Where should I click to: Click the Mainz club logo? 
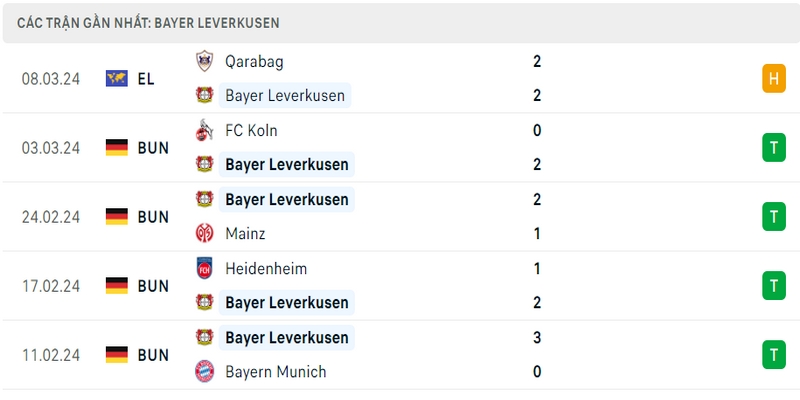[x=205, y=234]
